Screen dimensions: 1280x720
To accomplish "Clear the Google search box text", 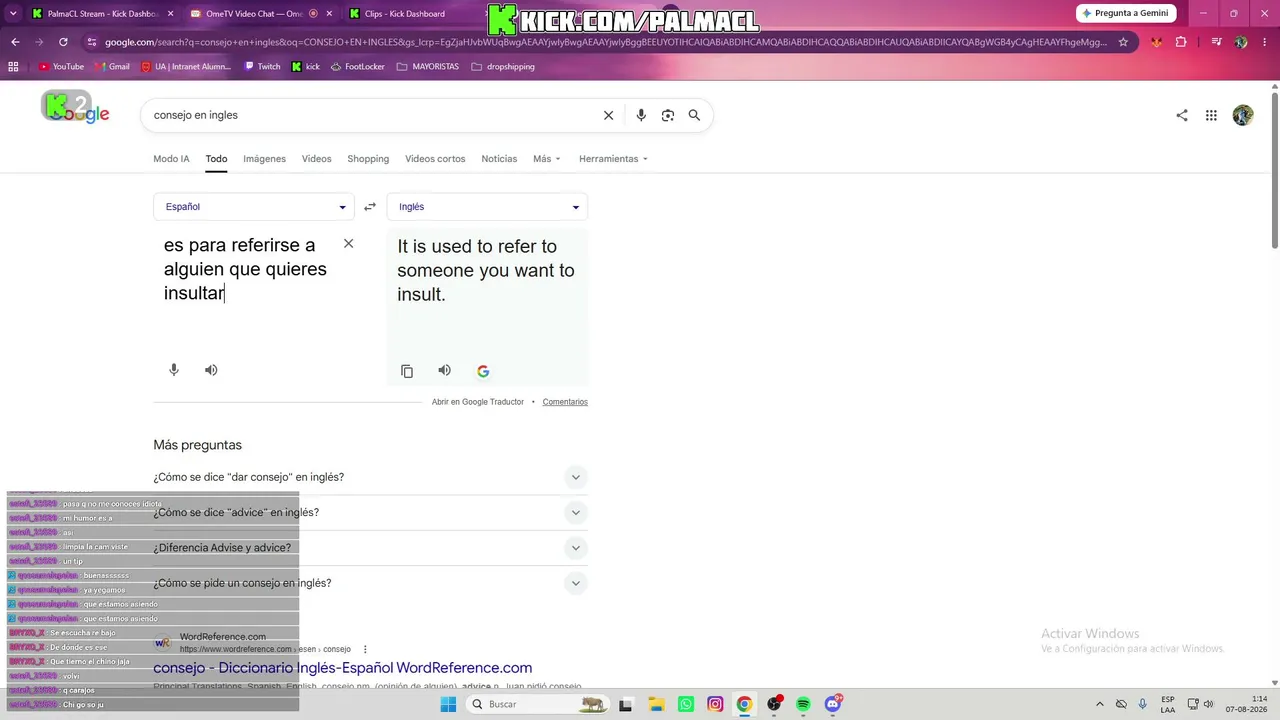I will pos(608,115).
